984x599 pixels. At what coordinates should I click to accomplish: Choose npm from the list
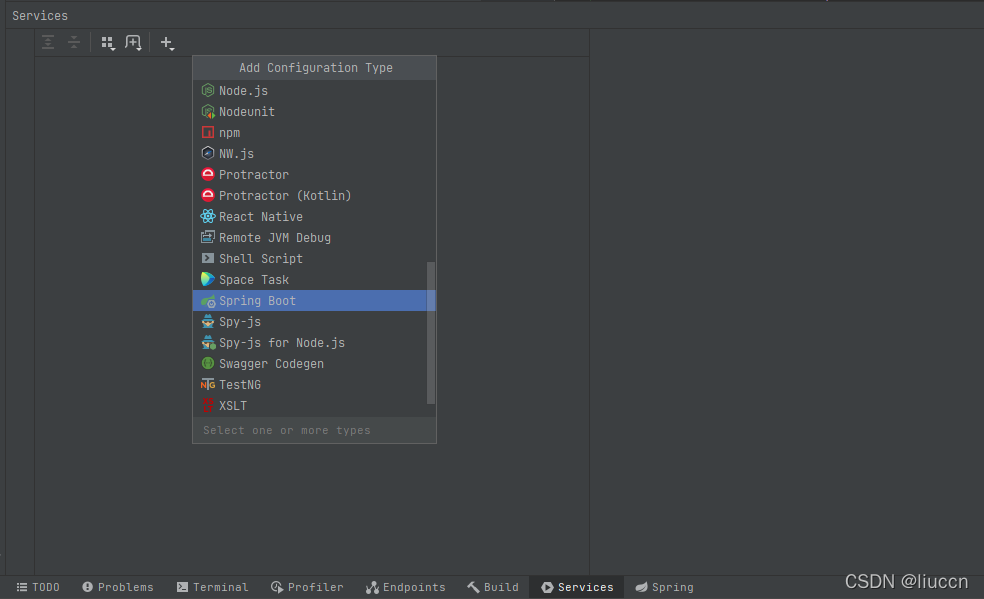point(314,133)
